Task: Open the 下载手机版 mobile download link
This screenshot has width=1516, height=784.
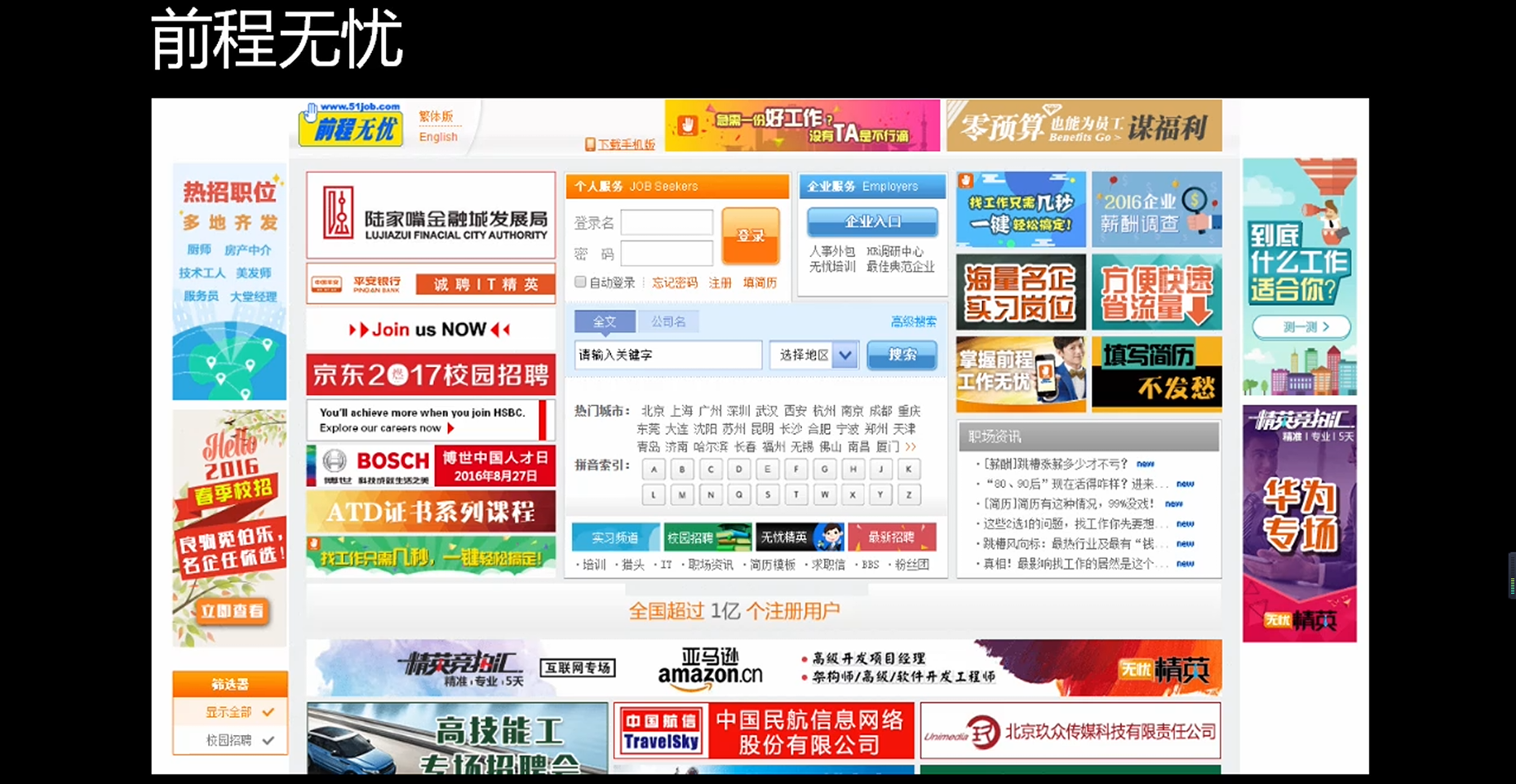Action: tap(621, 144)
